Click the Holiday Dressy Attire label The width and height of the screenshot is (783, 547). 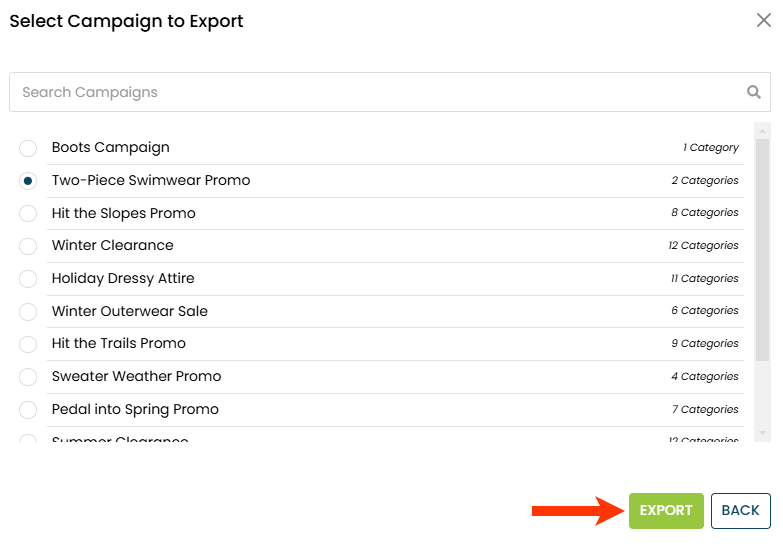(x=123, y=279)
